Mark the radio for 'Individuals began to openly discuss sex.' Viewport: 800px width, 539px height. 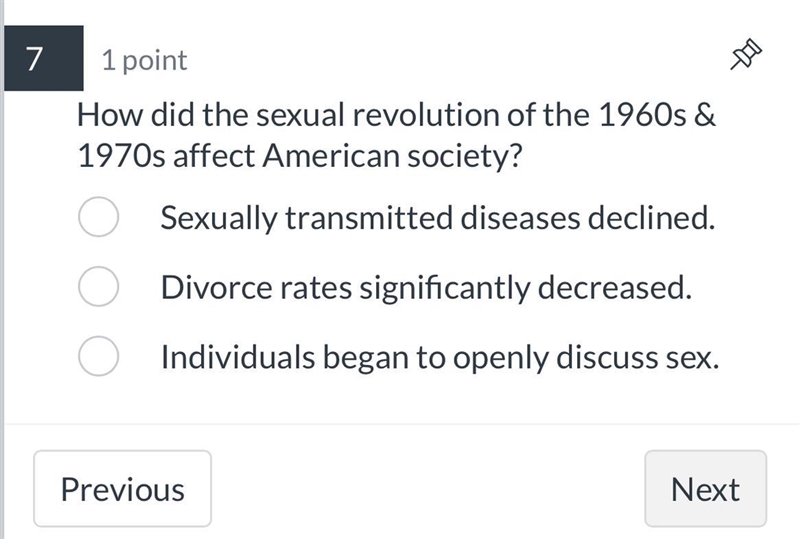pos(98,356)
